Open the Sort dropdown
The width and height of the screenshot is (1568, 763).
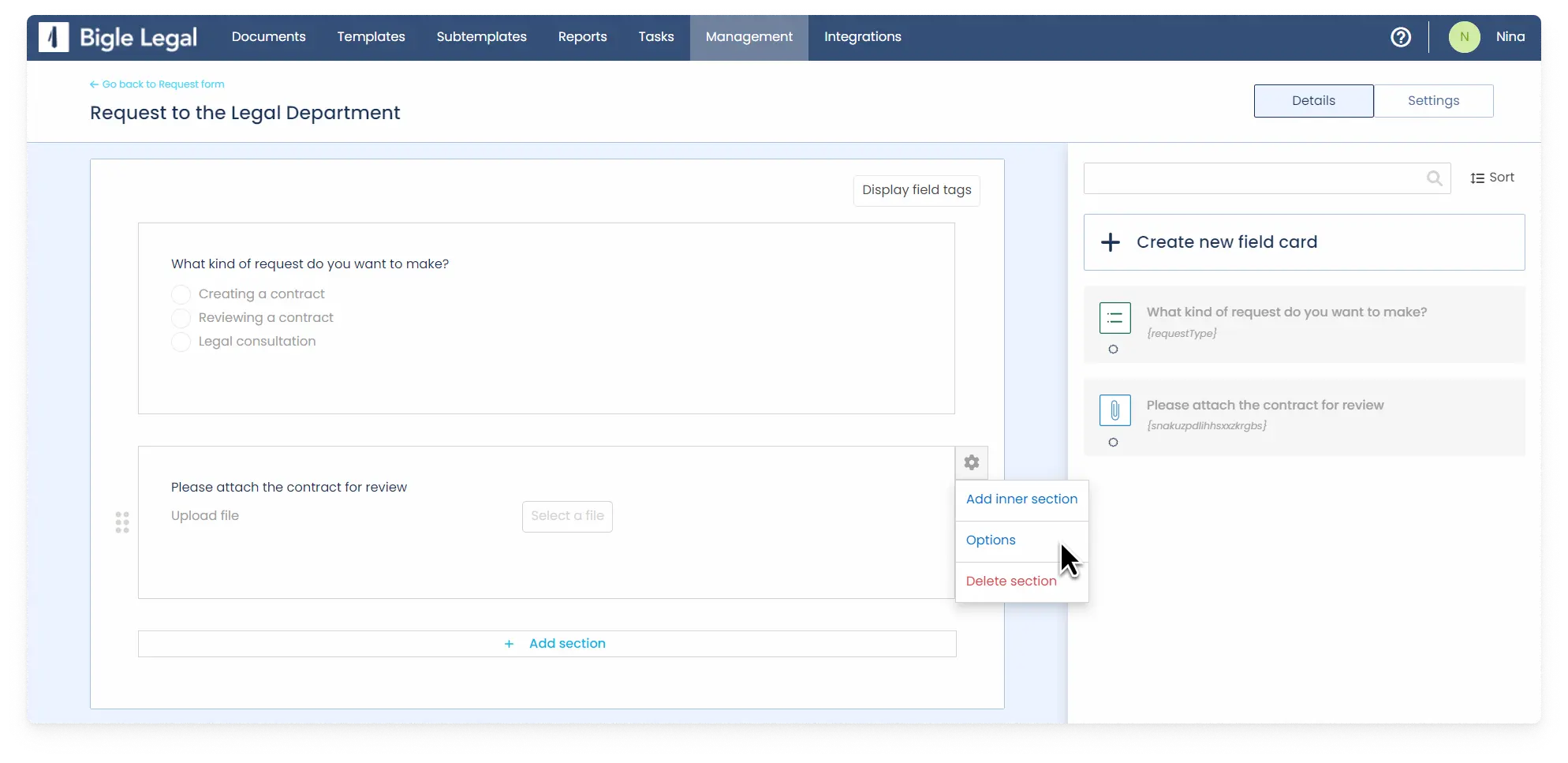[1491, 178]
